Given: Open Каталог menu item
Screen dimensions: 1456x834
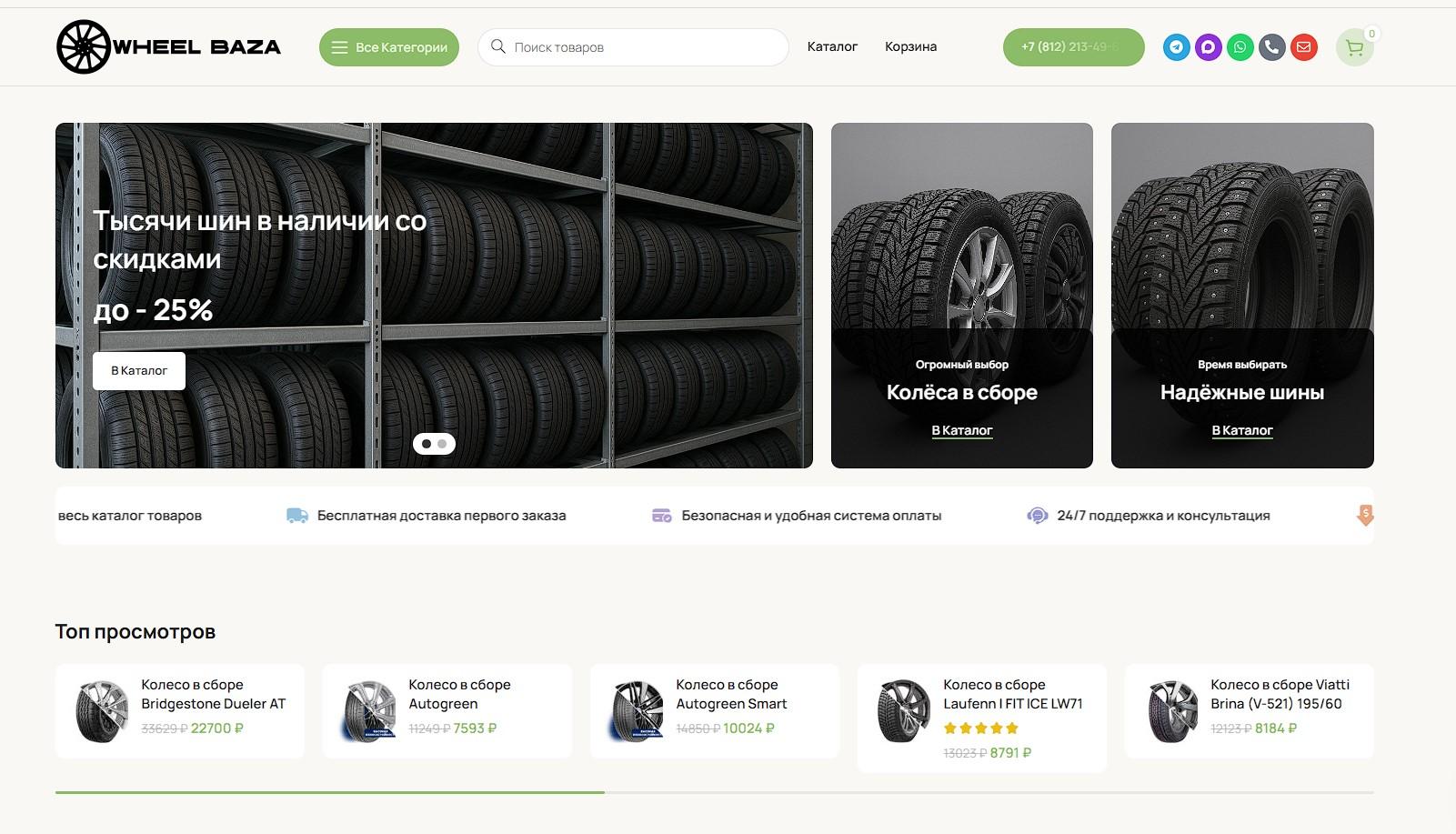Looking at the screenshot, I should click(x=832, y=46).
